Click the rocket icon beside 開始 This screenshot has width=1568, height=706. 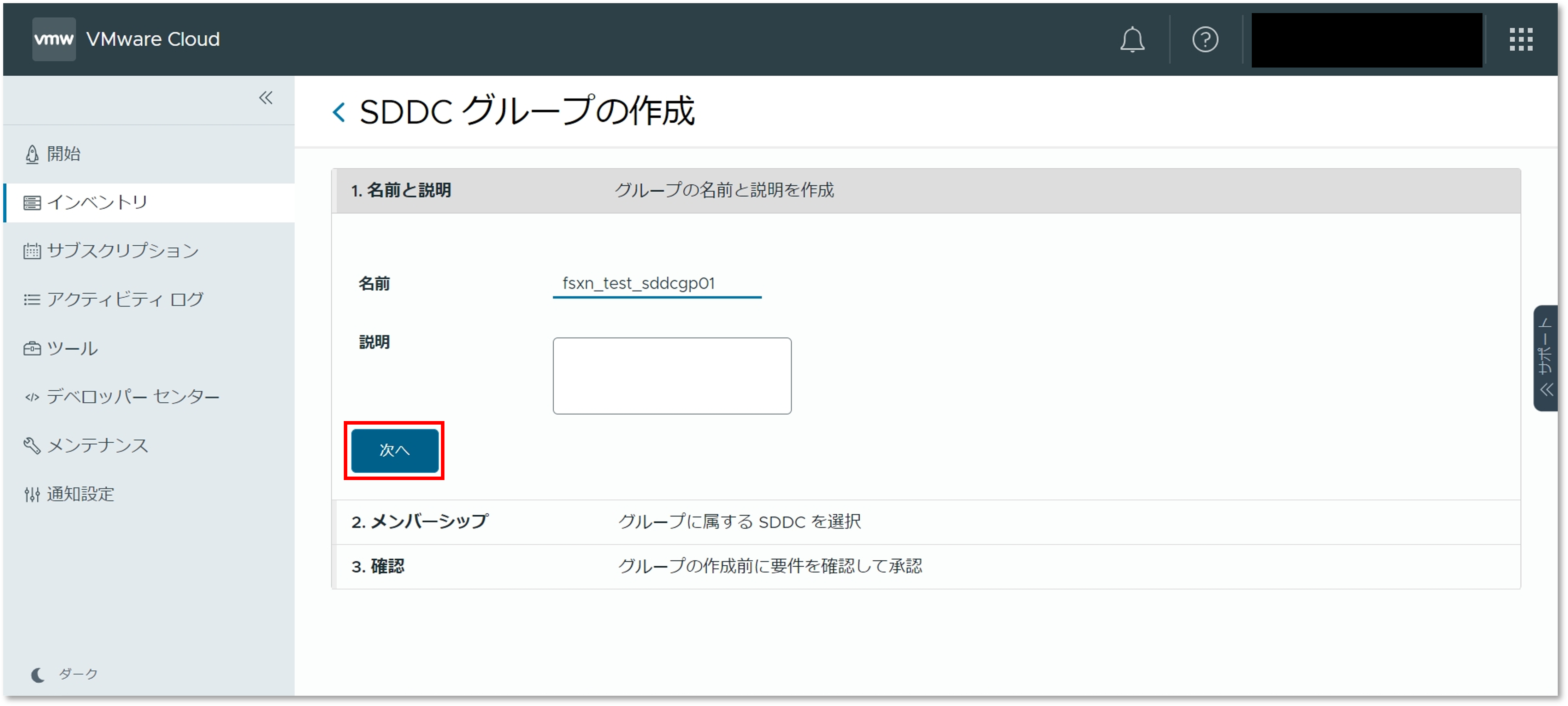[32, 154]
